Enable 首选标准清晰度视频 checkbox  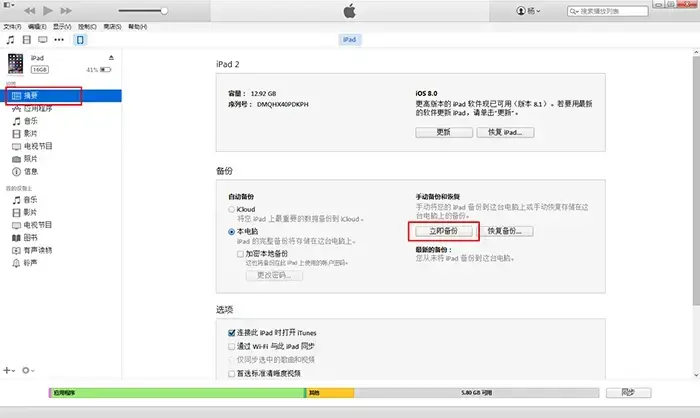231,373
